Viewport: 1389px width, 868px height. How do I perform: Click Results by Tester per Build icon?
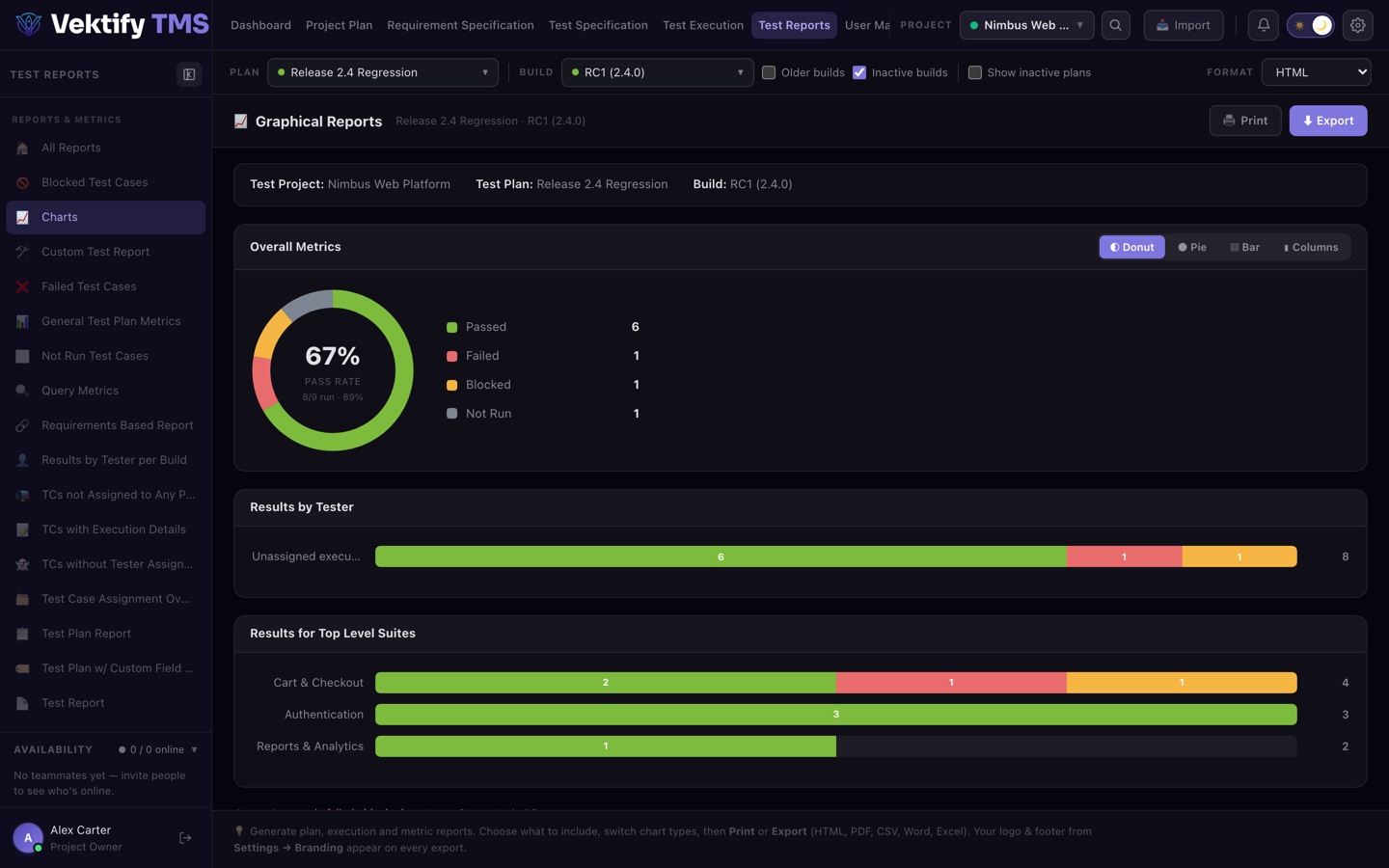coord(22,460)
